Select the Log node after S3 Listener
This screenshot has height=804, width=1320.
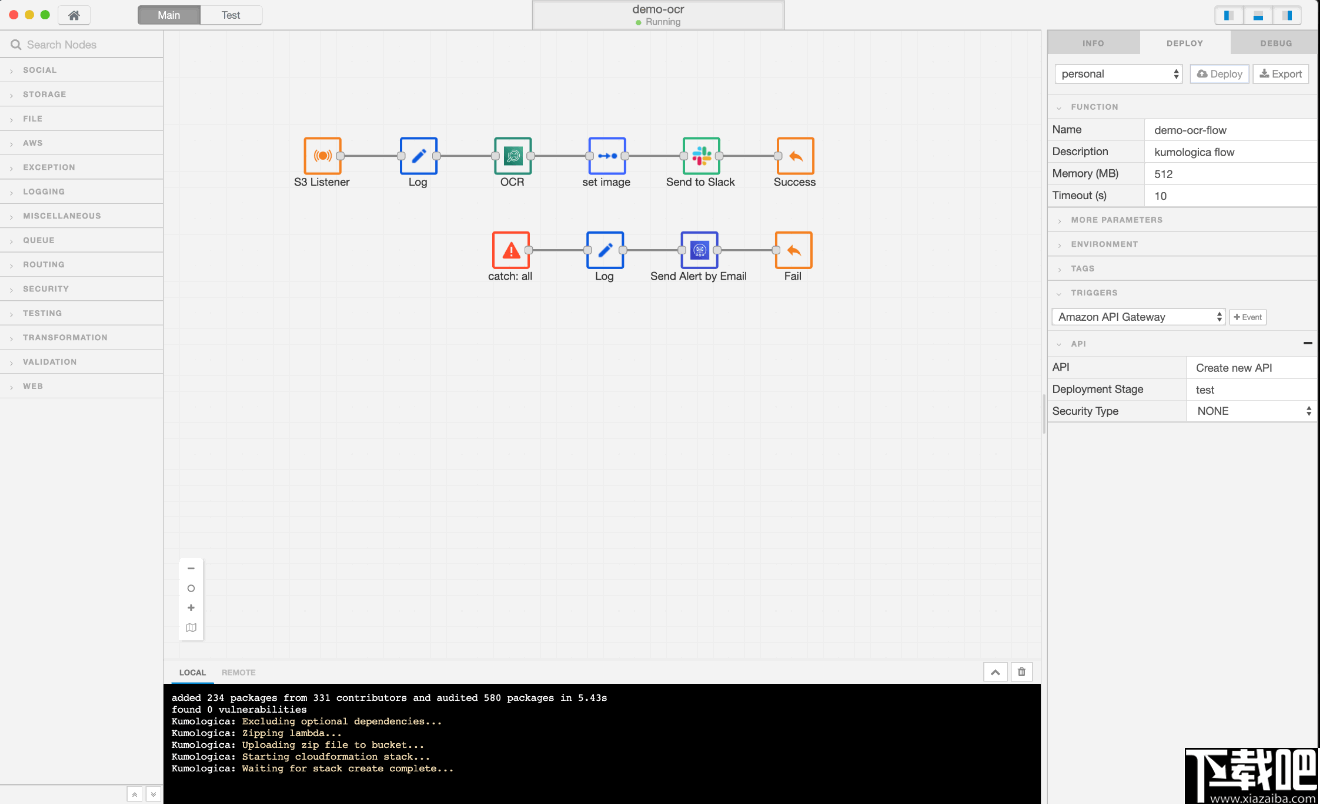coord(418,156)
